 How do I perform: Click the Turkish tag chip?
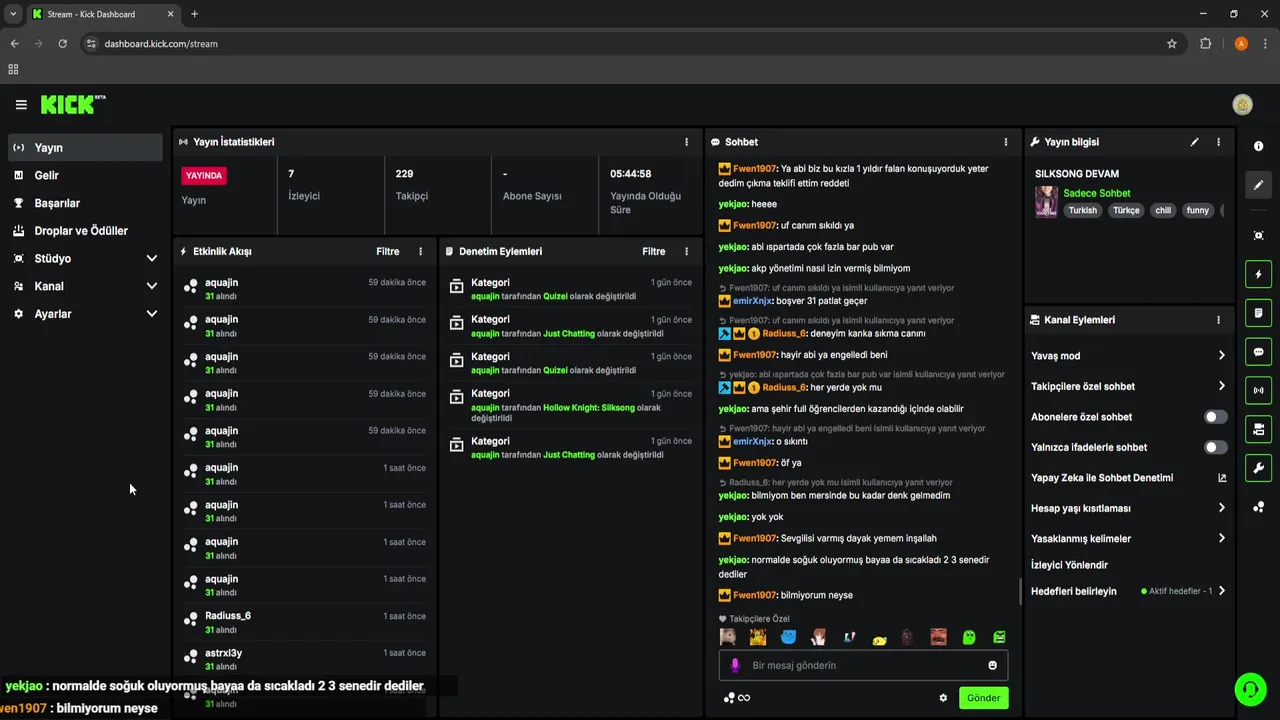pos(1083,210)
